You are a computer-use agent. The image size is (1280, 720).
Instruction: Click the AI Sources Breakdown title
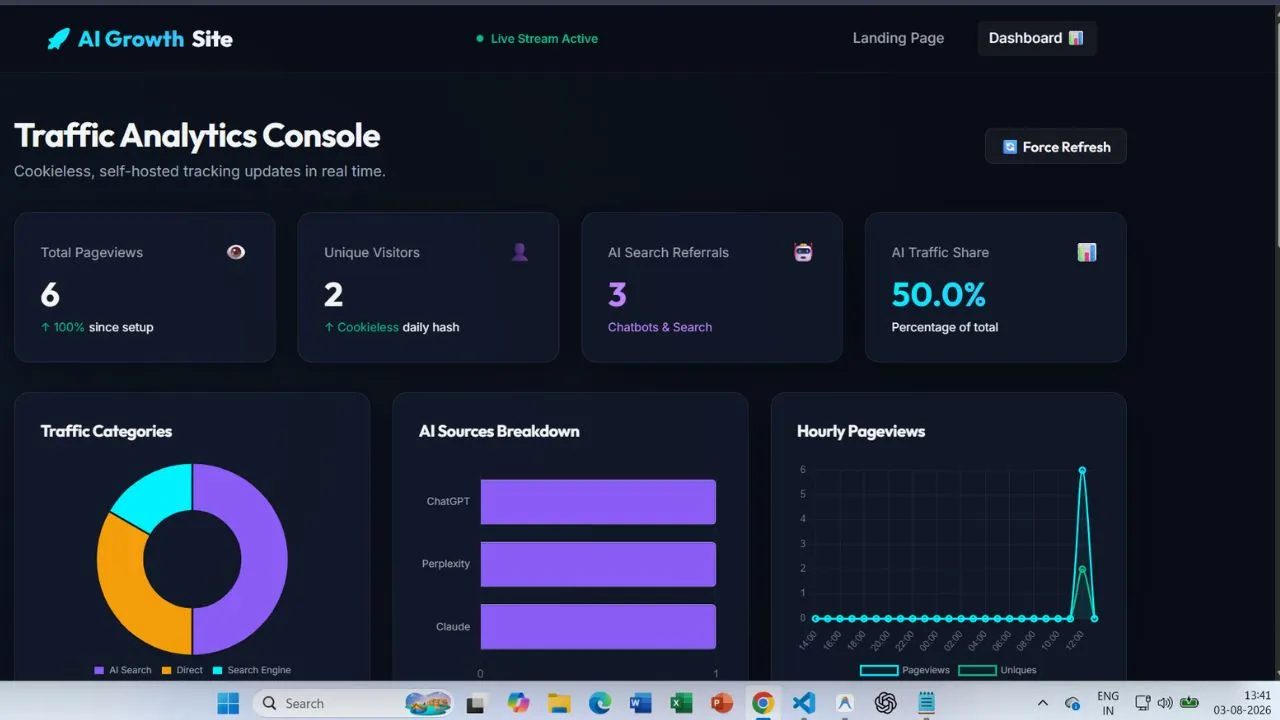tap(499, 431)
